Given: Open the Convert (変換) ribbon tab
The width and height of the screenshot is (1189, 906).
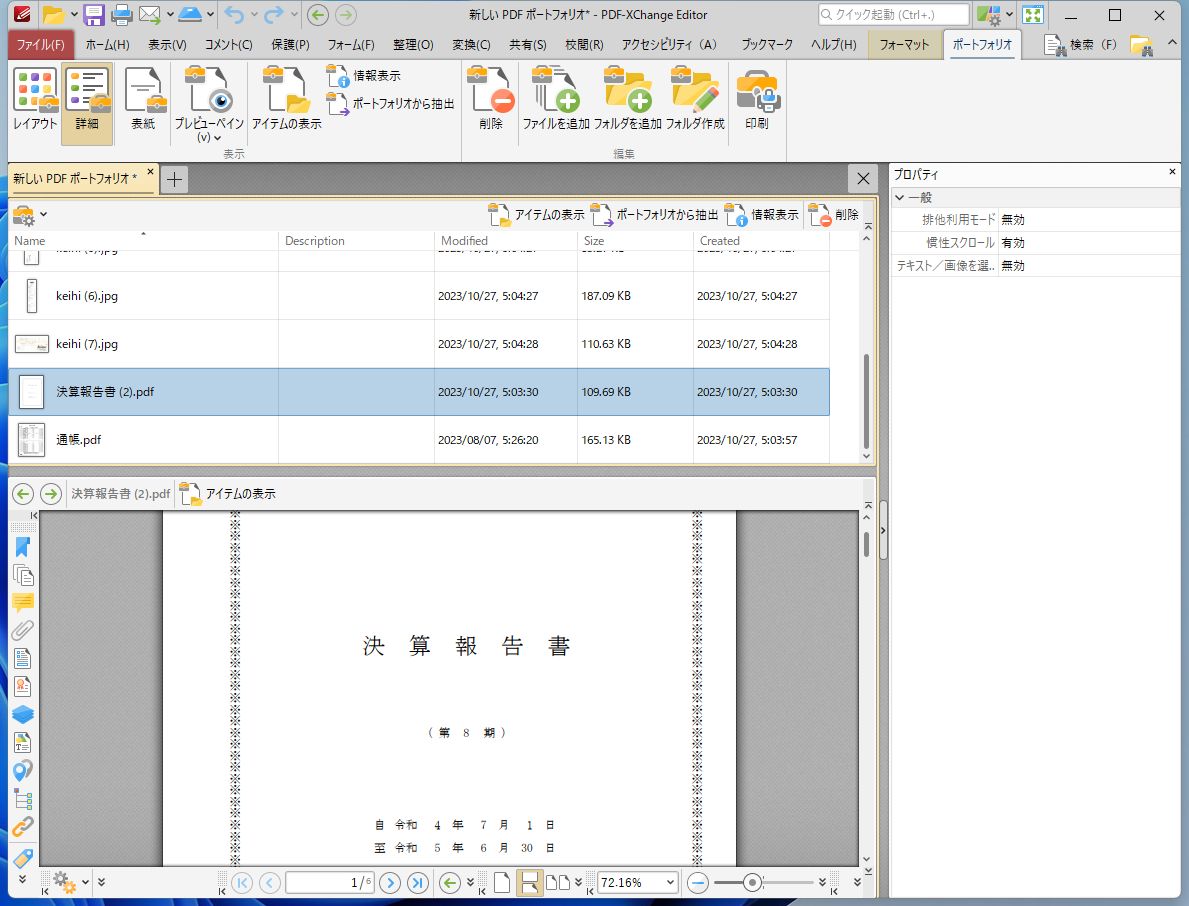Looking at the screenshot, I should pyautogui.click(x=471, y=45).
